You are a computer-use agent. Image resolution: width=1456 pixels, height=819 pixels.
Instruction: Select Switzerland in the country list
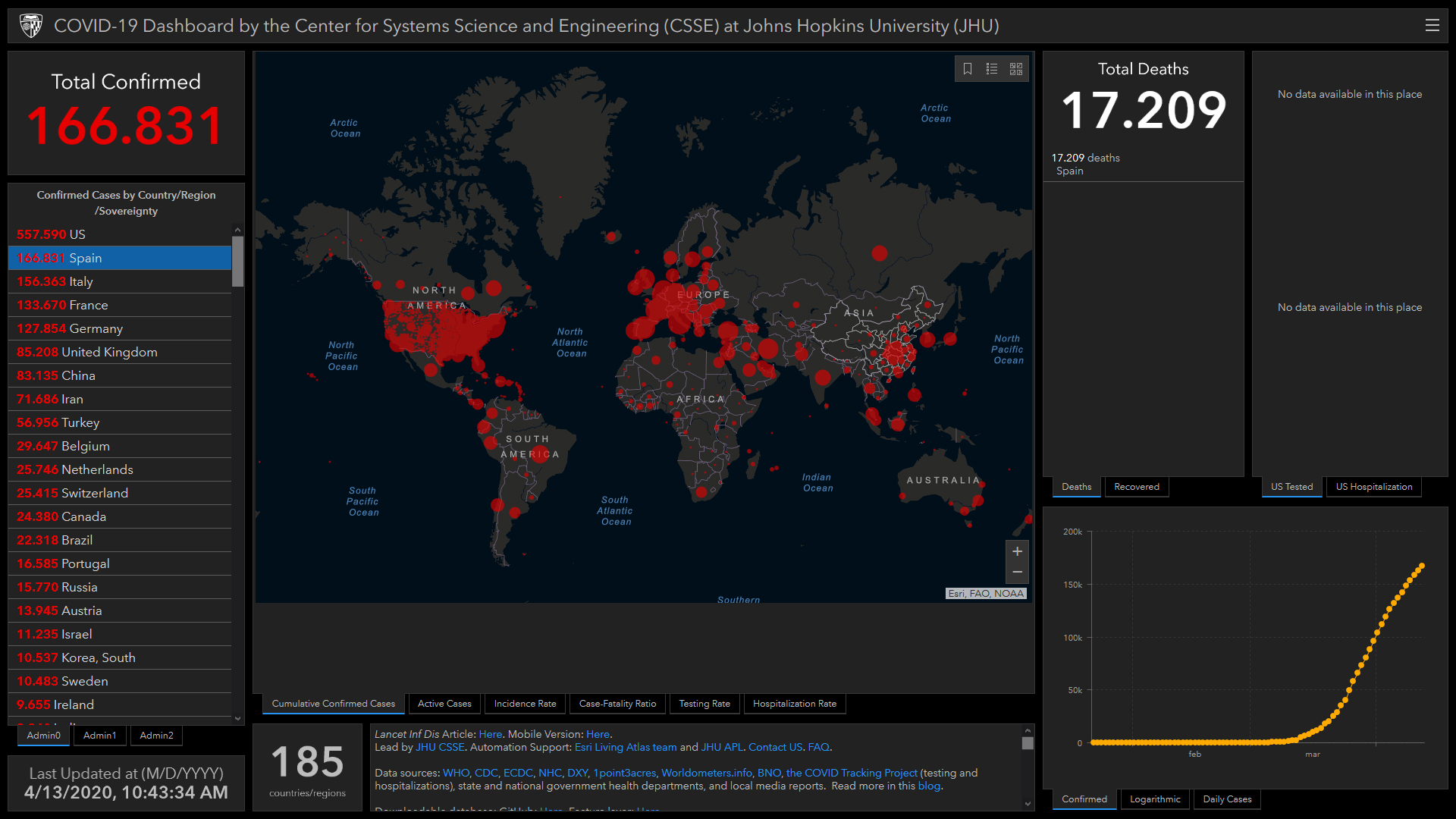click(120, 493)
